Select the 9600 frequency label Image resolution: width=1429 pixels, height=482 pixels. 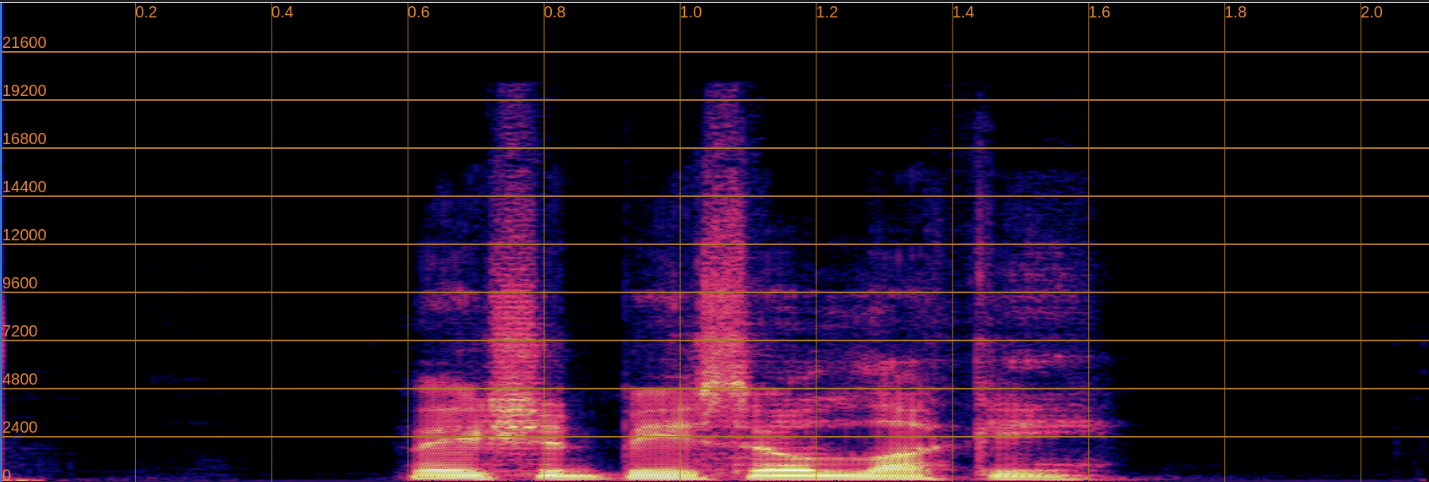(21, 283)
